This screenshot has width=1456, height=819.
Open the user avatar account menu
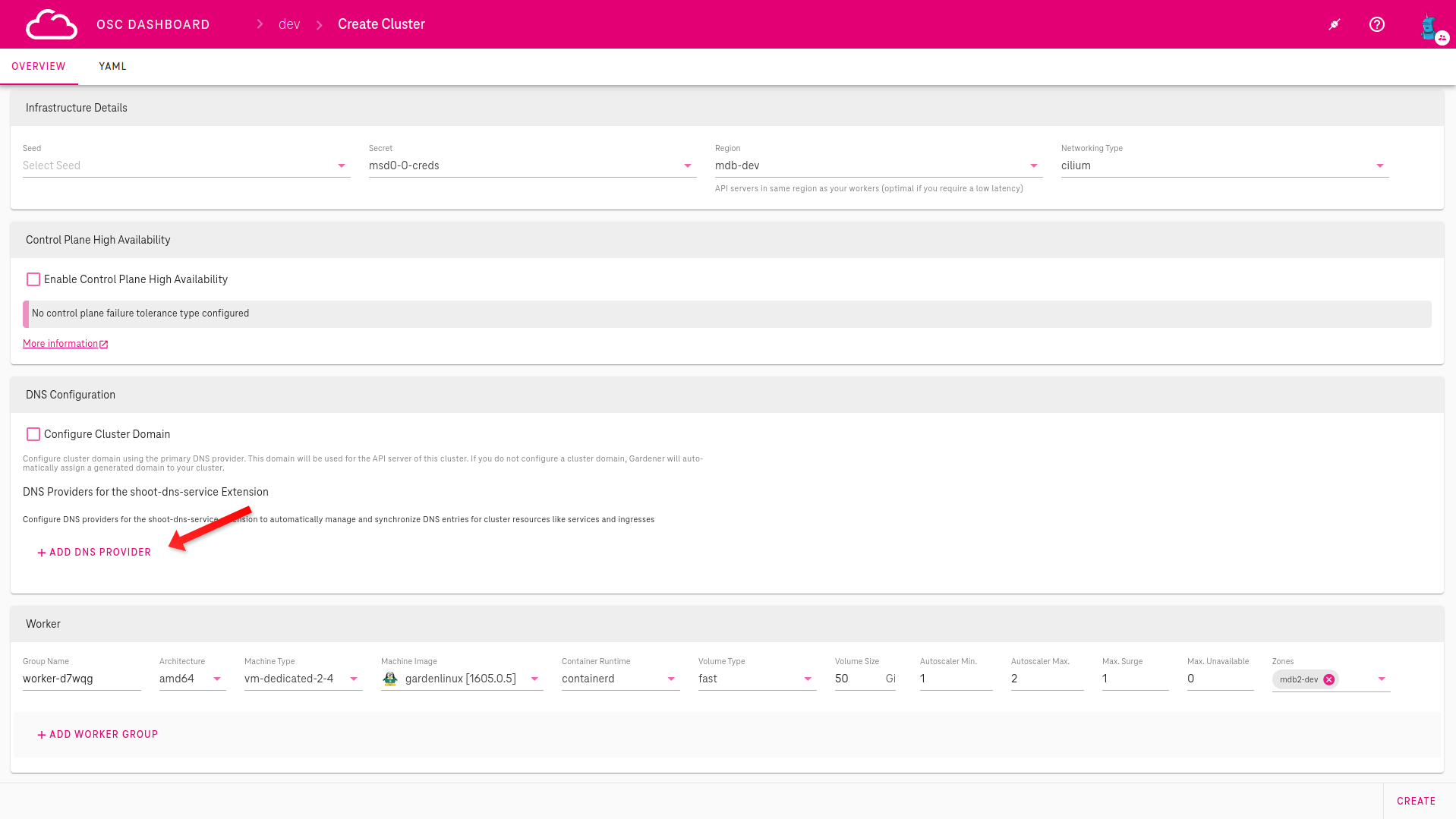point(1430,27)
